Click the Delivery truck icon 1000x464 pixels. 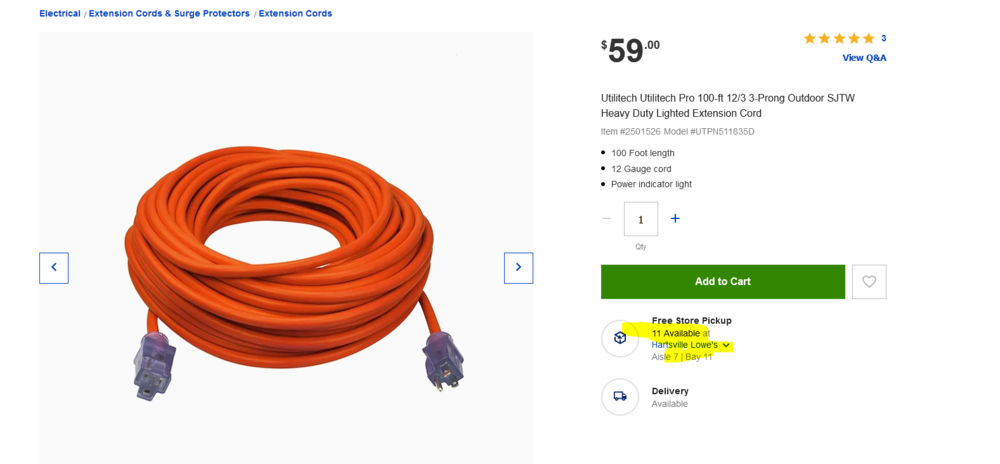click(x=620, y=396)
